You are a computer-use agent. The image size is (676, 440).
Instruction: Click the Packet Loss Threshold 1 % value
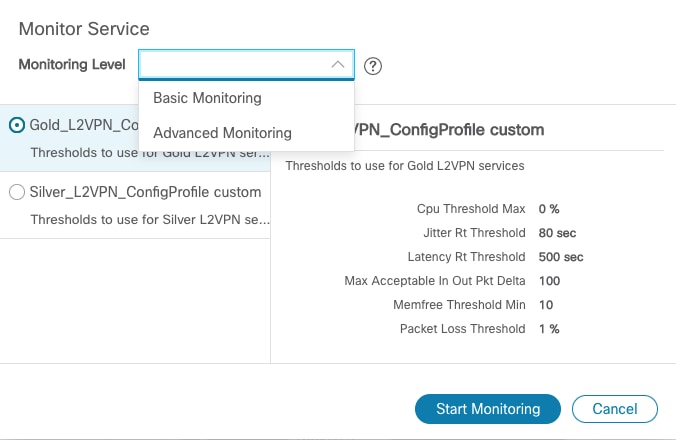pyautogui.click(x=549, y=329)
